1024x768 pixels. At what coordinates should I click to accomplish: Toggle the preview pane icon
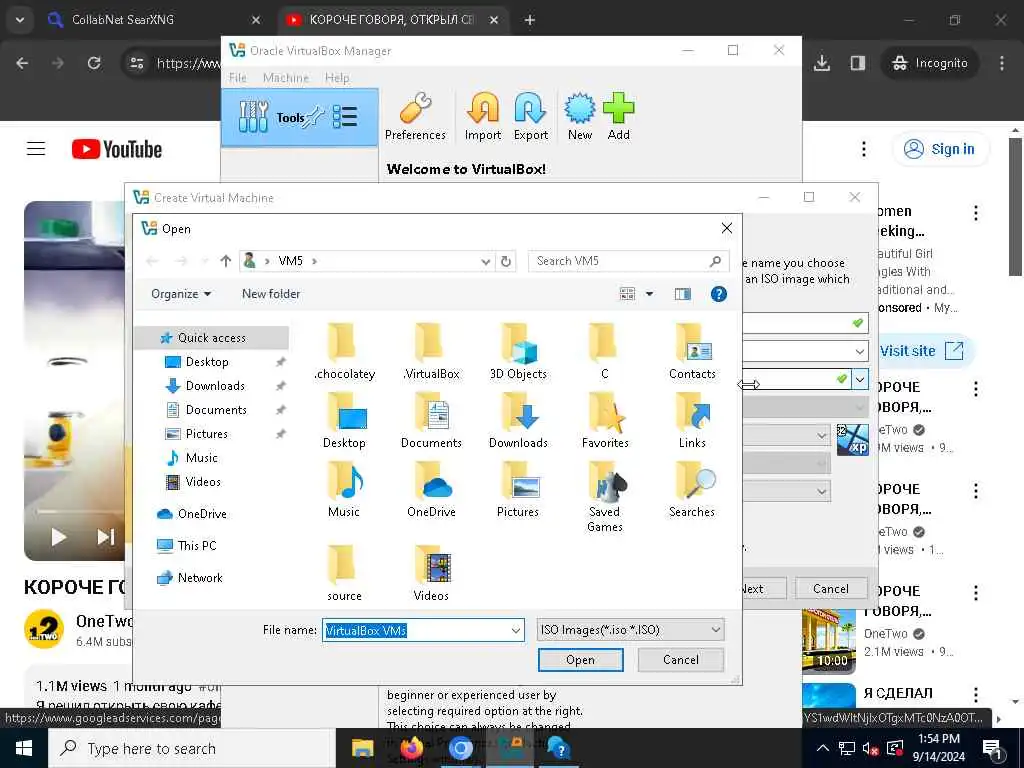pyautogui.click(x=682, y=294)
